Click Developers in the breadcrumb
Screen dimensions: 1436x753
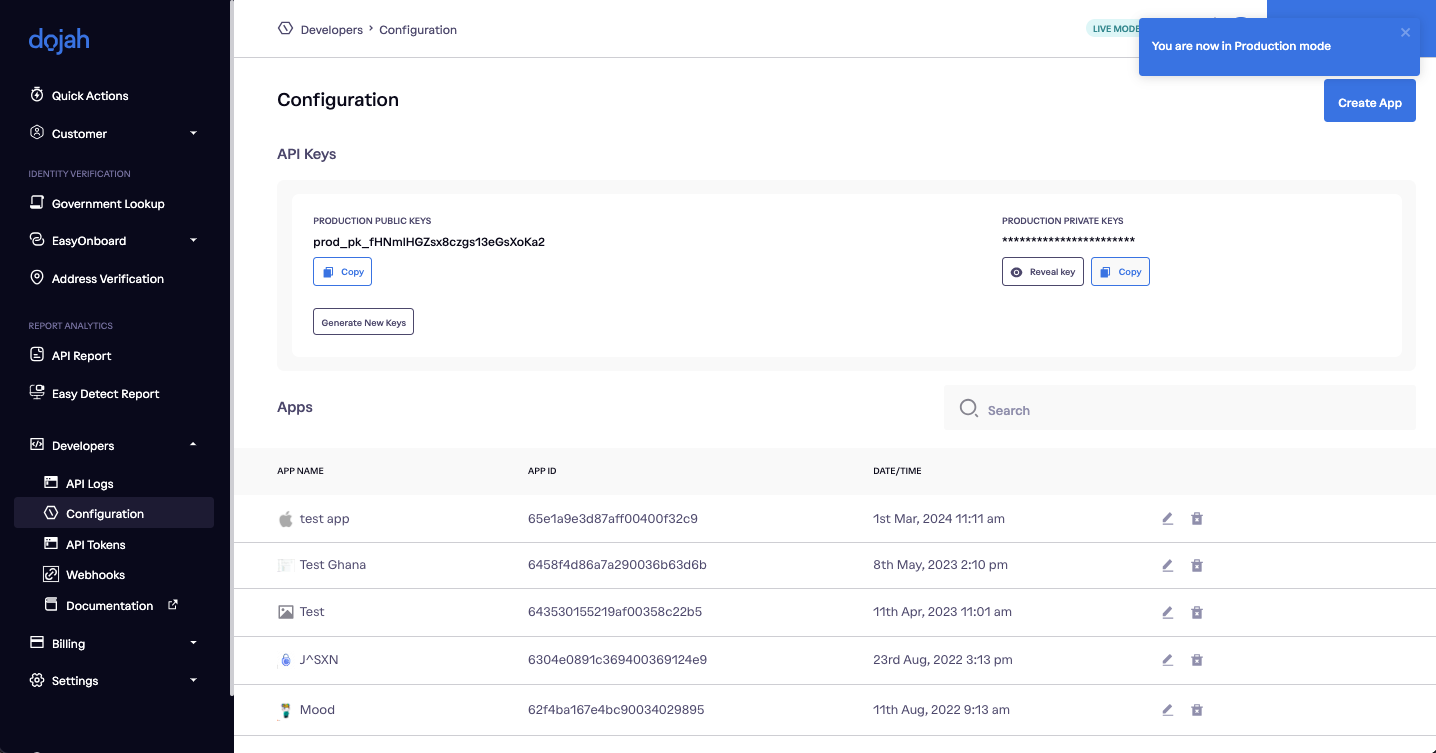332,30
